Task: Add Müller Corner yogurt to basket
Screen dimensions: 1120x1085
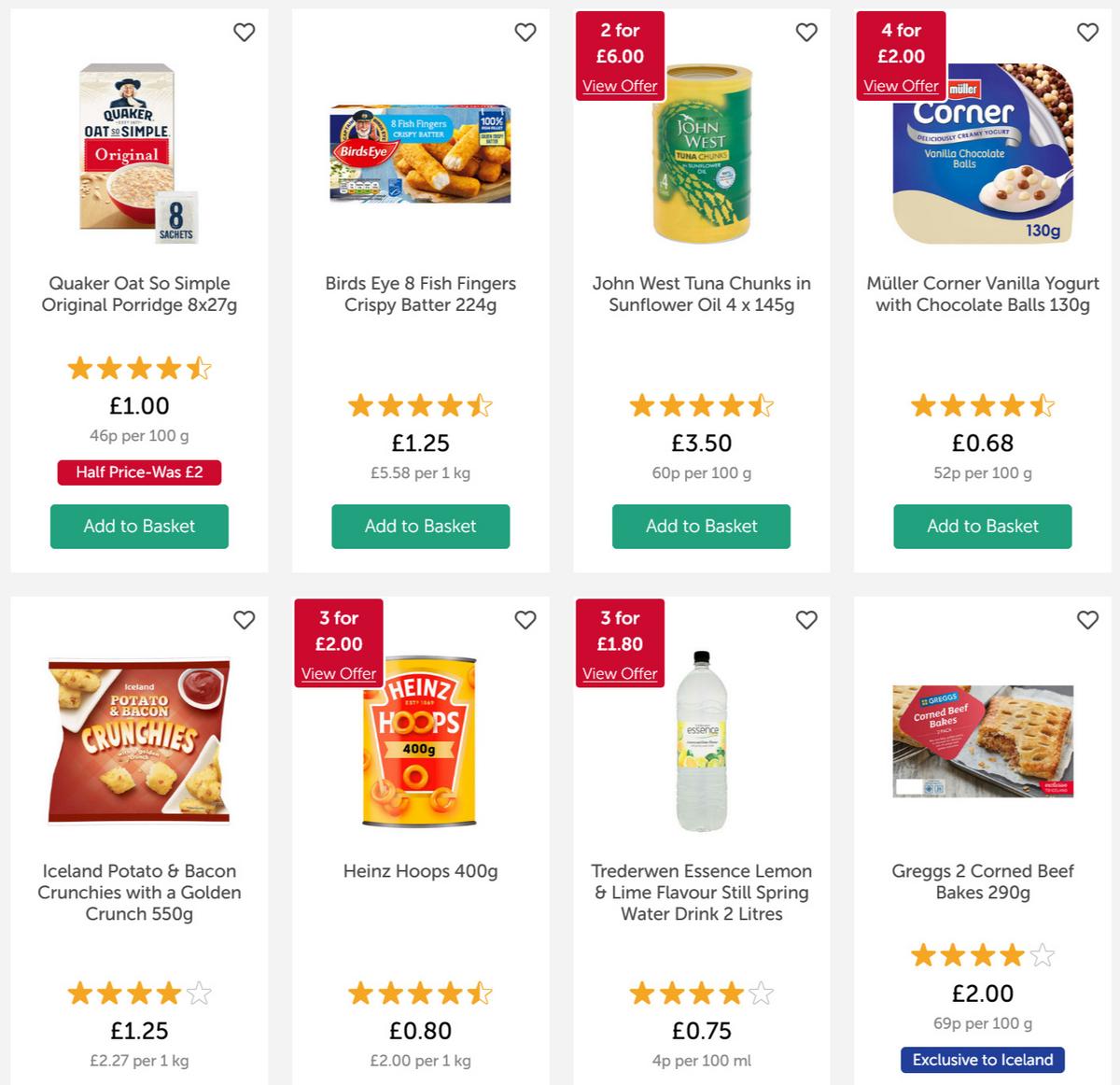Action: coord(983,526)
